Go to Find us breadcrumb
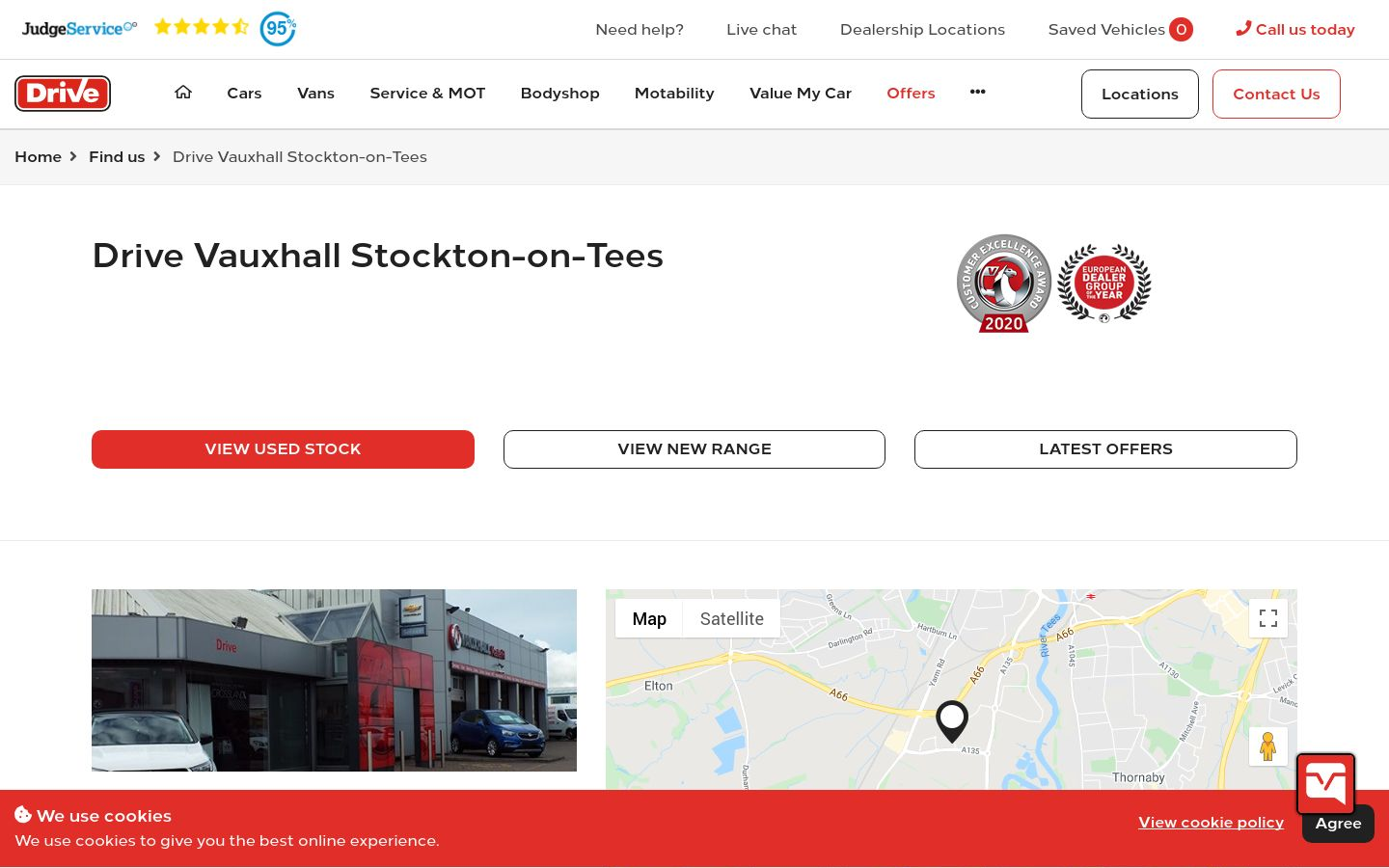The height and width of the screenshot is (868, 1389). tap(117, 156)
